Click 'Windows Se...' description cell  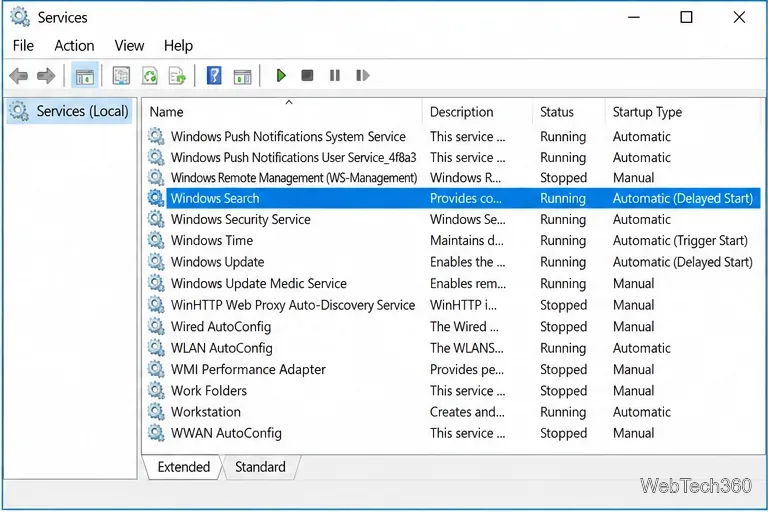(x=468, y=219)
